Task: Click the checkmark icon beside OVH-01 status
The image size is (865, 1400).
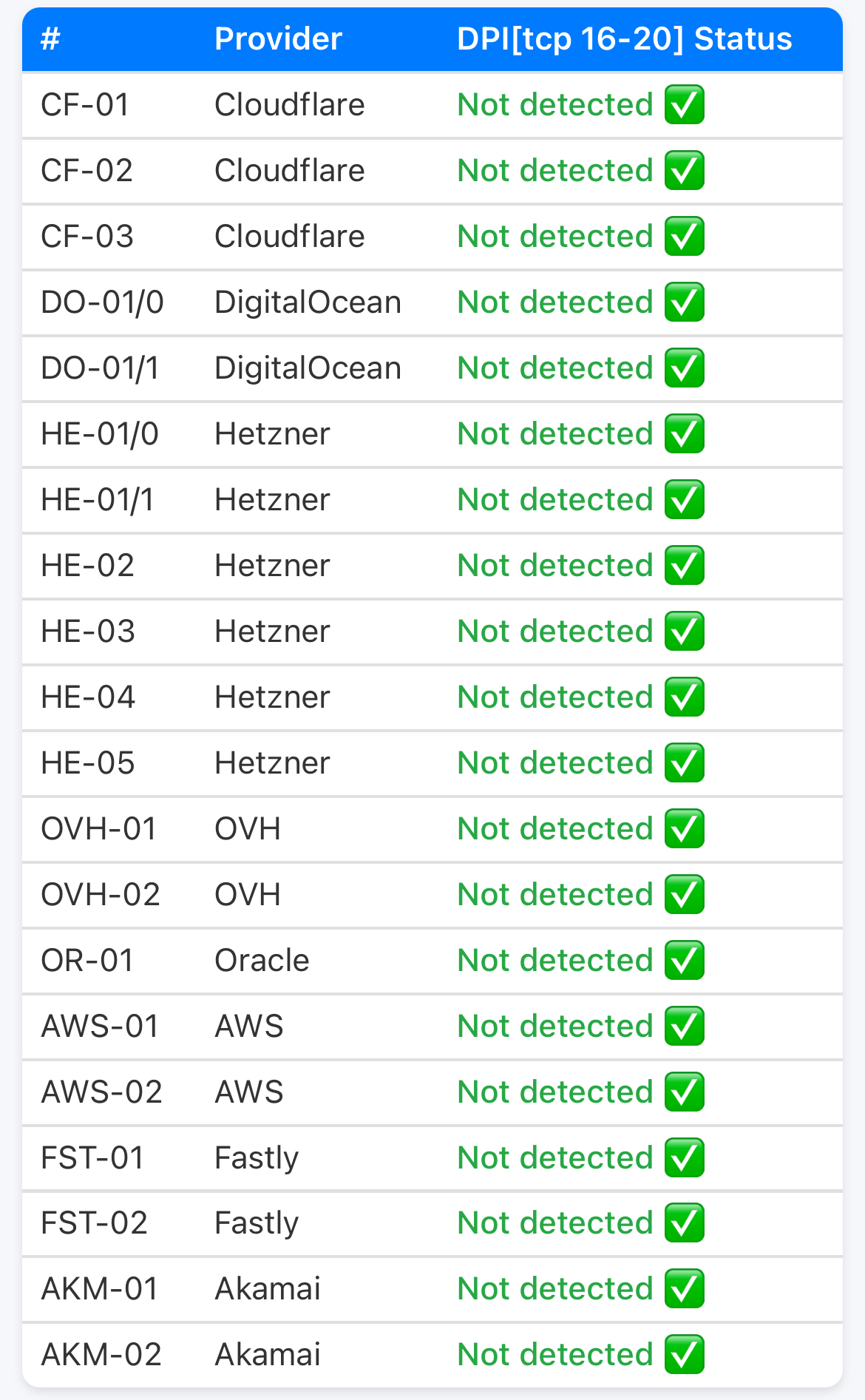Action: 684,829
